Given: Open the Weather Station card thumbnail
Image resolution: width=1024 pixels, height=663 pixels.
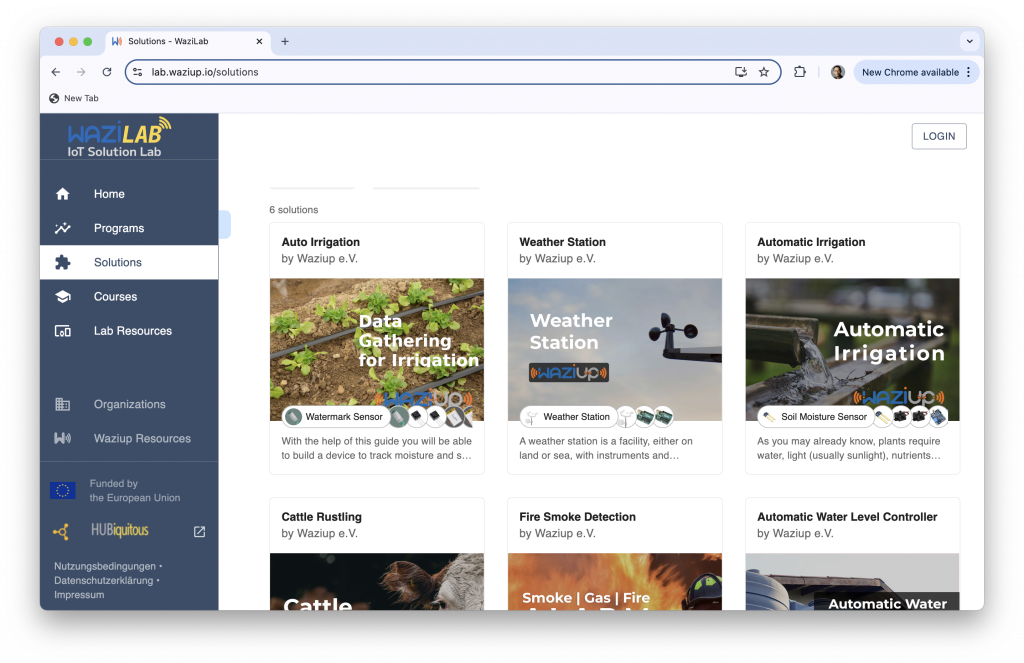Looking at the screenshot, I should coord(614,349).
